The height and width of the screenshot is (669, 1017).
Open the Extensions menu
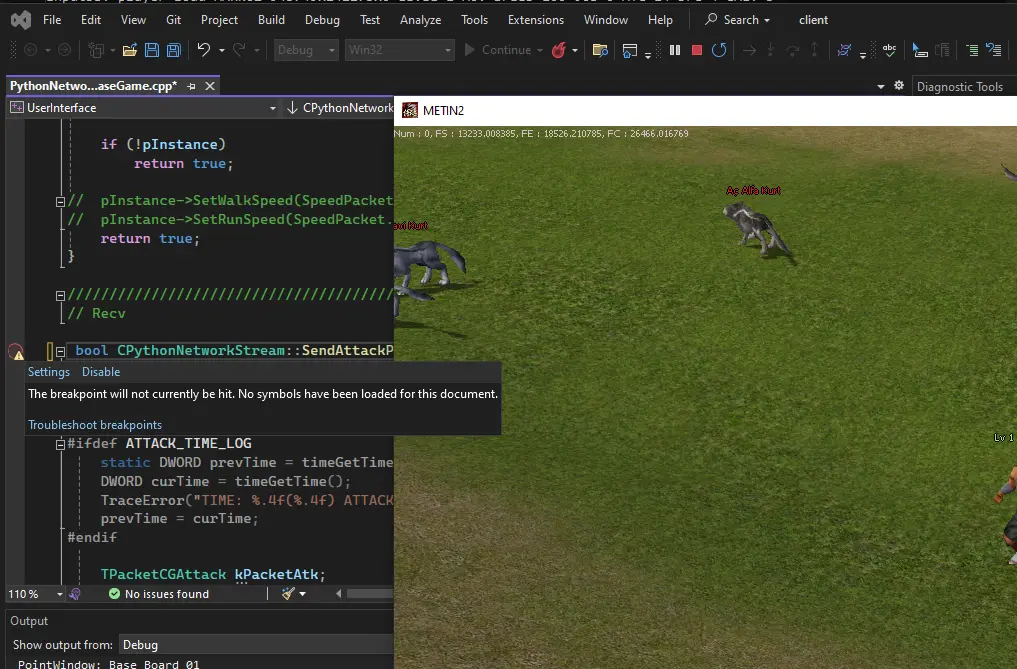tap(536, 20)
